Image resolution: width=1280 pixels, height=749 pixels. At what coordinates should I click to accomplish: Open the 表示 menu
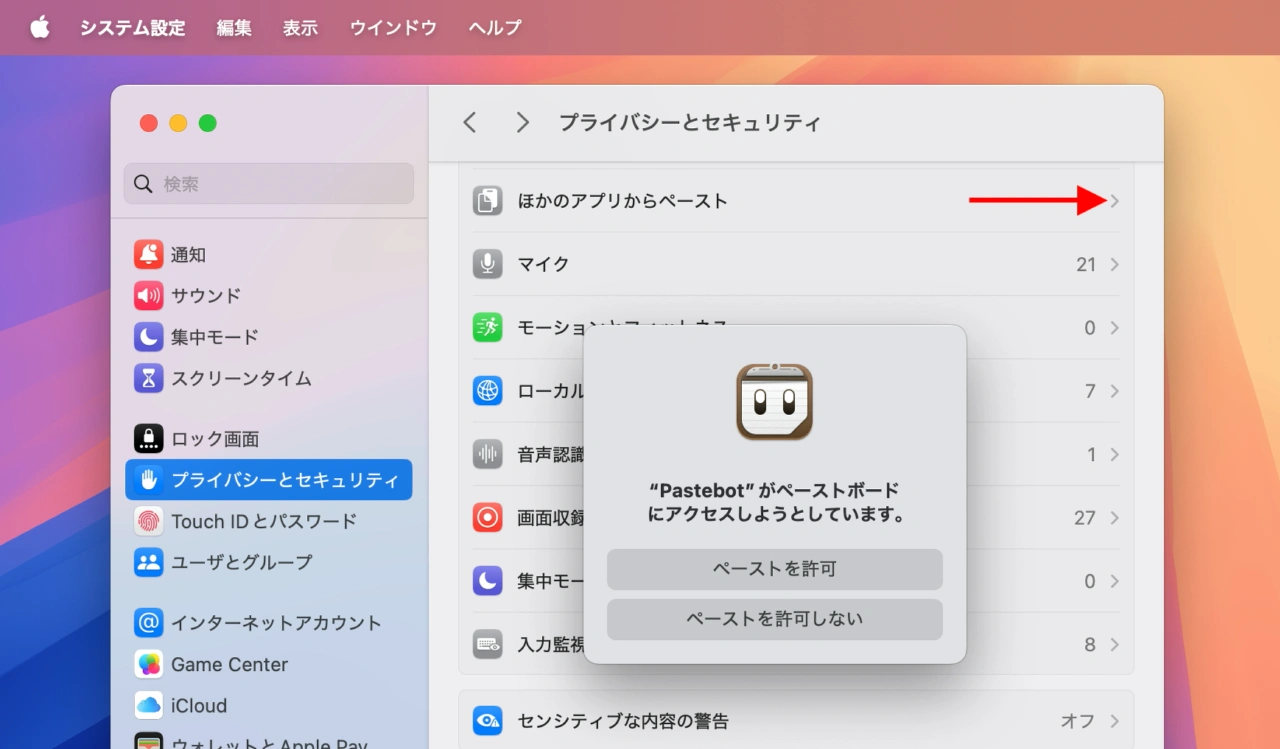pos(300,28)
